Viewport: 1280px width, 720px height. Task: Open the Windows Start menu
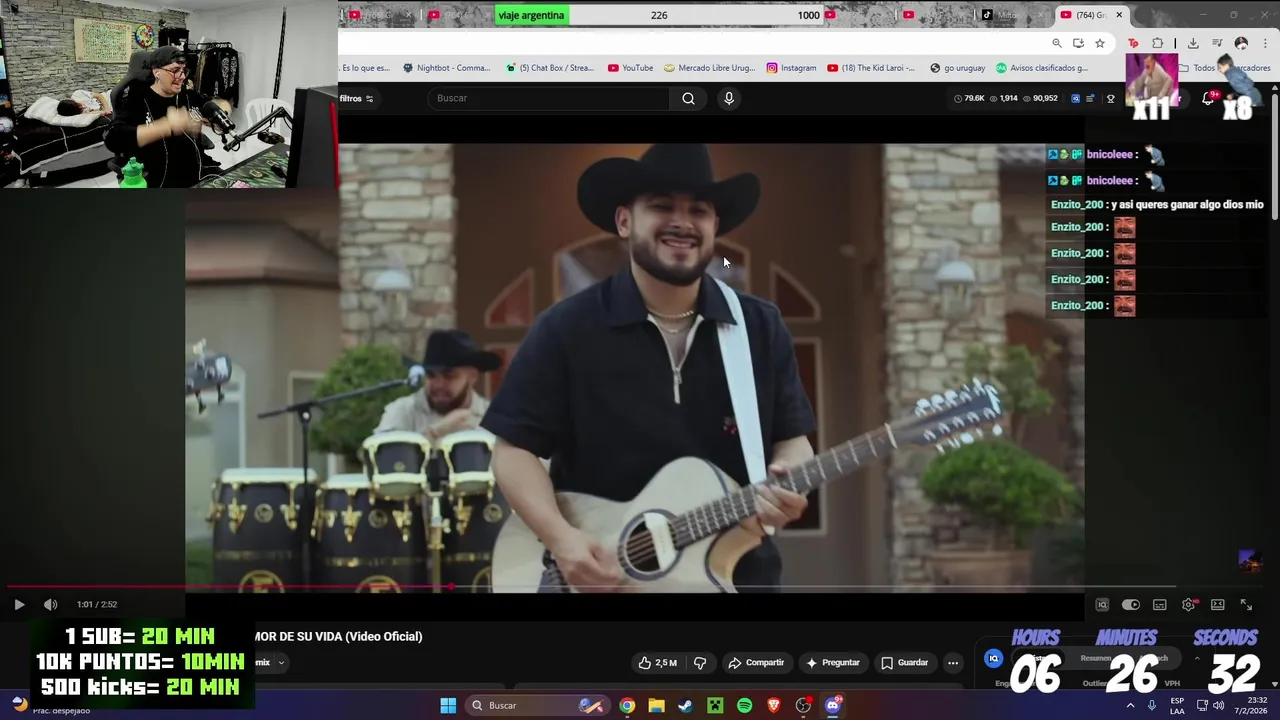tap(448, 705)
